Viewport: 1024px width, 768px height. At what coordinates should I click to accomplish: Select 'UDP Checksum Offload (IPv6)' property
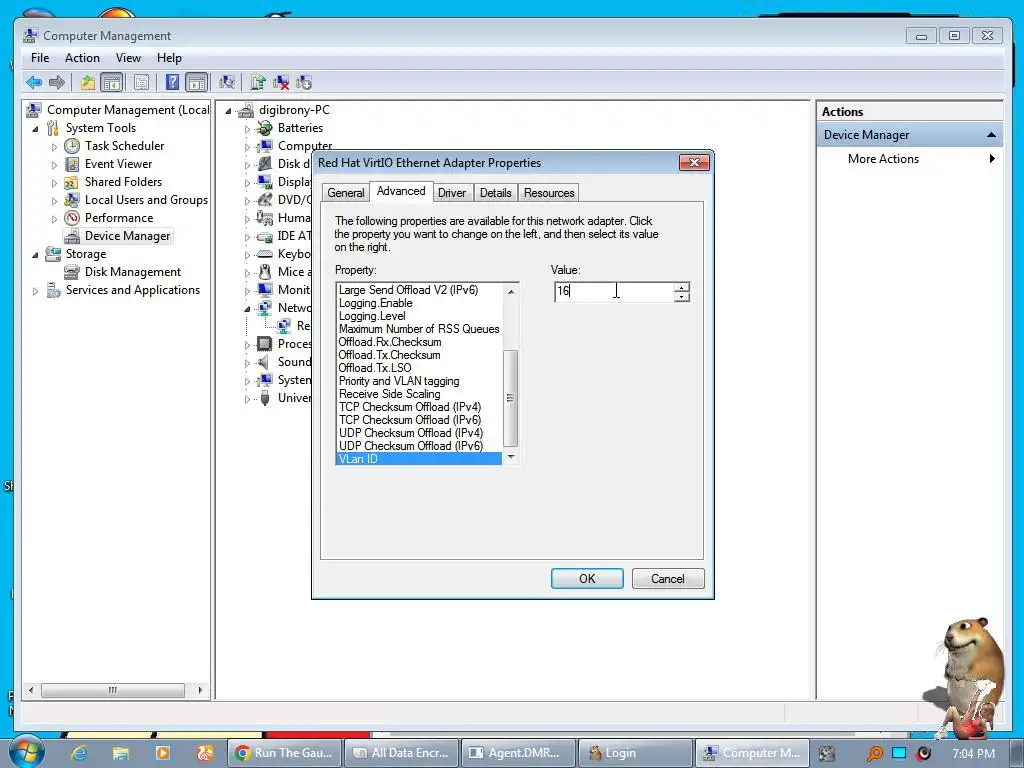(411, 446)
